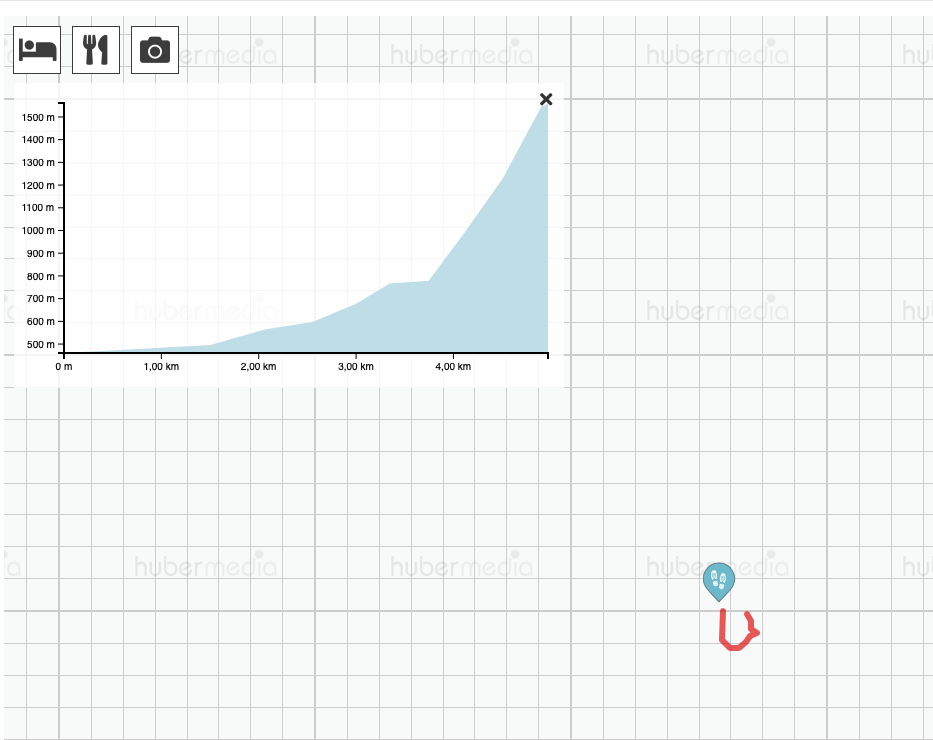Click the 700 m elevation axis label
This screenshot has width=933, height=740.
coord(40,299)
